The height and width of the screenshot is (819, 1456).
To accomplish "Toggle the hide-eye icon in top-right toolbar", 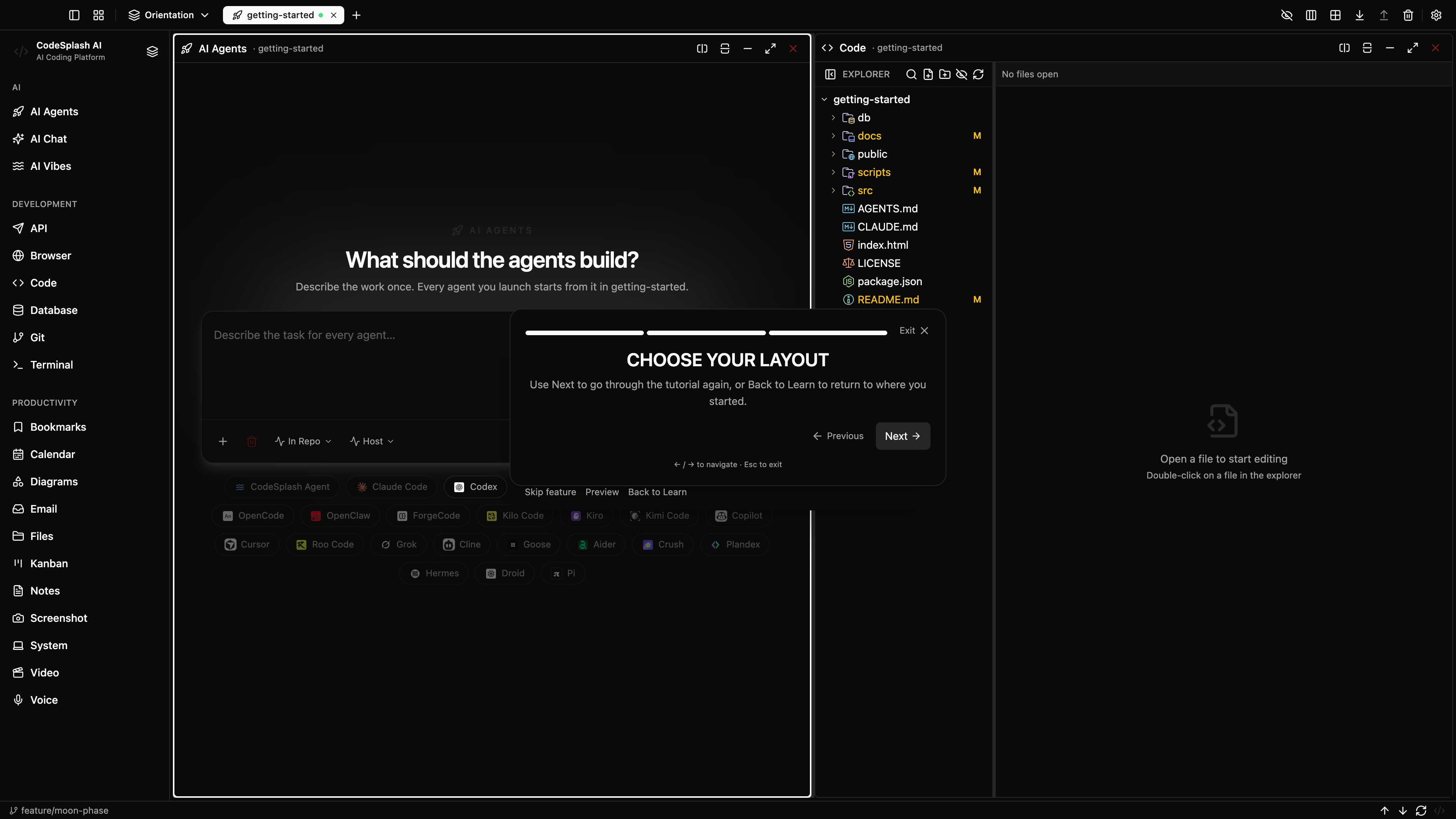I will click(1287, 15).
